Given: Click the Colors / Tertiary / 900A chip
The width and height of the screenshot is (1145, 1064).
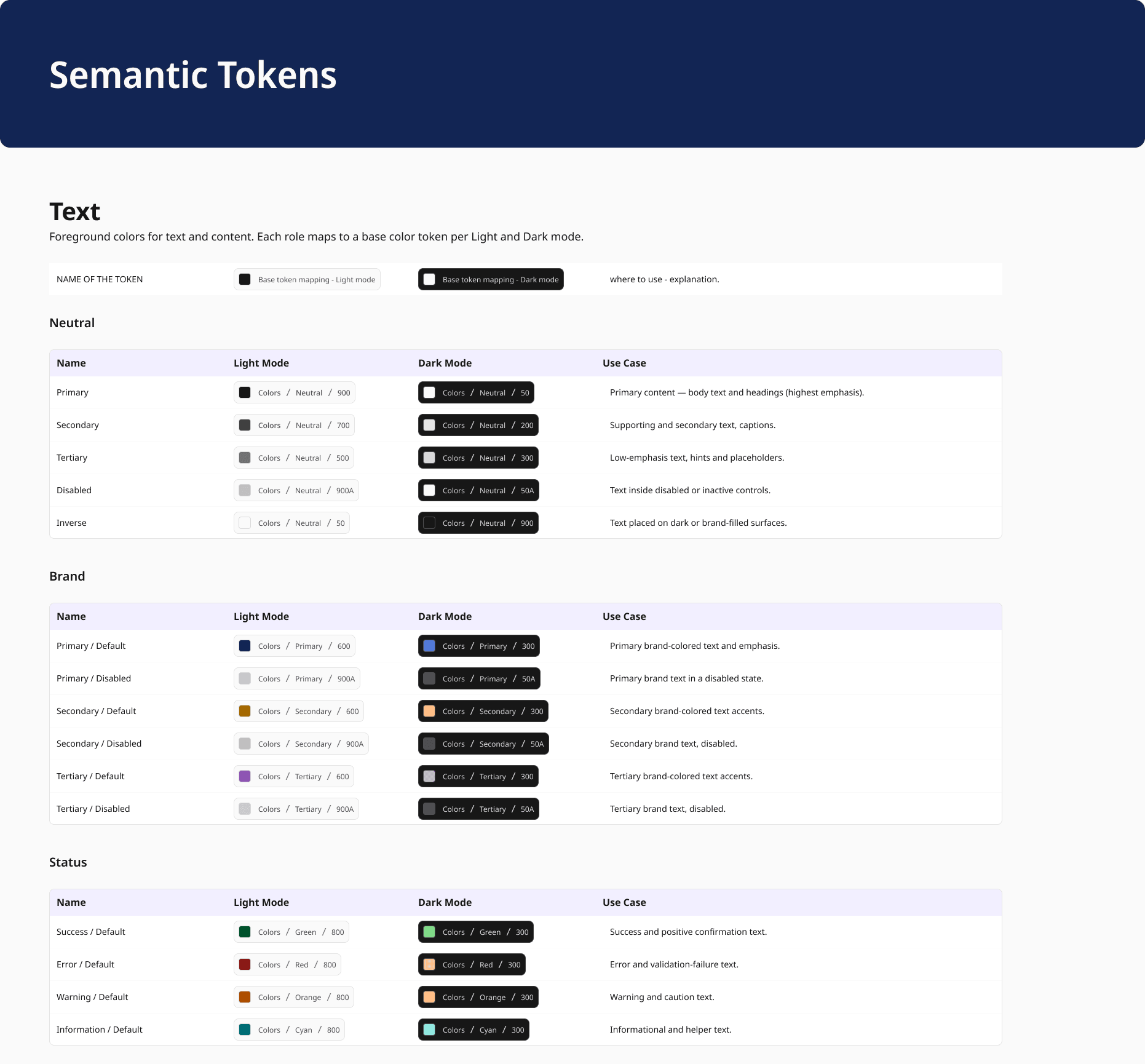Looking at the screenshot, I should point(296,809).
